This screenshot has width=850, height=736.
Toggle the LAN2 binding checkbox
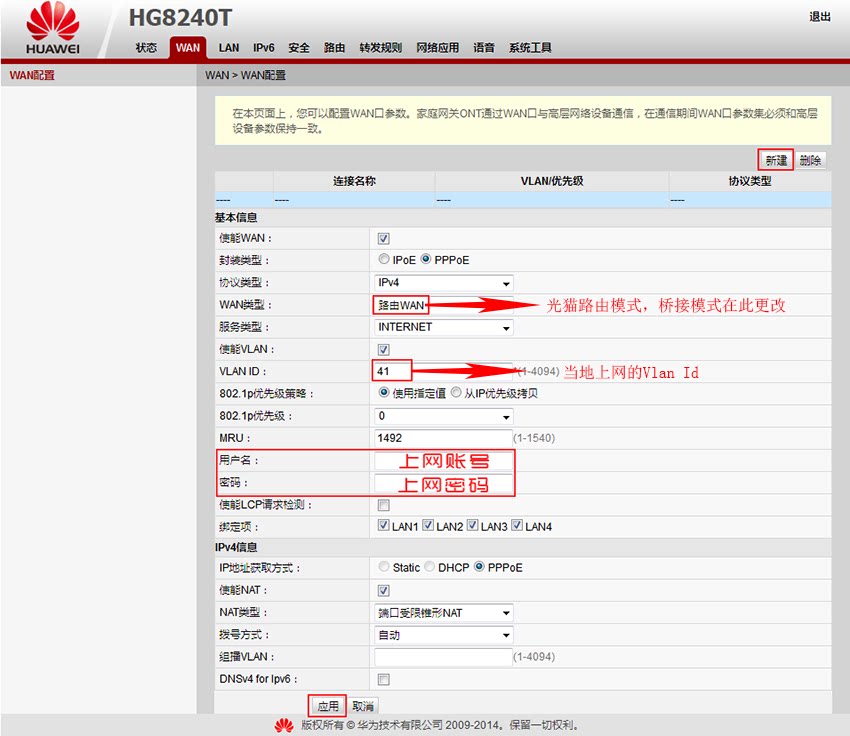point(428,525)
